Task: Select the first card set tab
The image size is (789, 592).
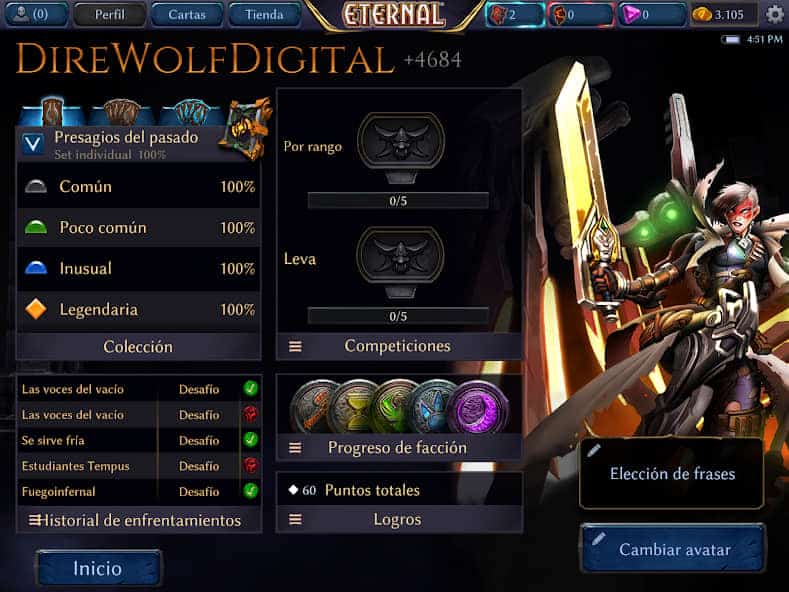Action: pyautogui.click(x=52, y=110)
